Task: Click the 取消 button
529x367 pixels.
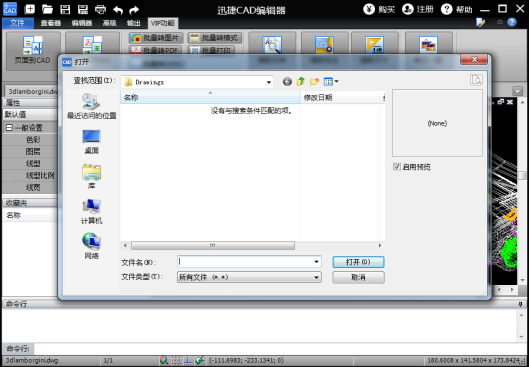Action: click(358, 278)
